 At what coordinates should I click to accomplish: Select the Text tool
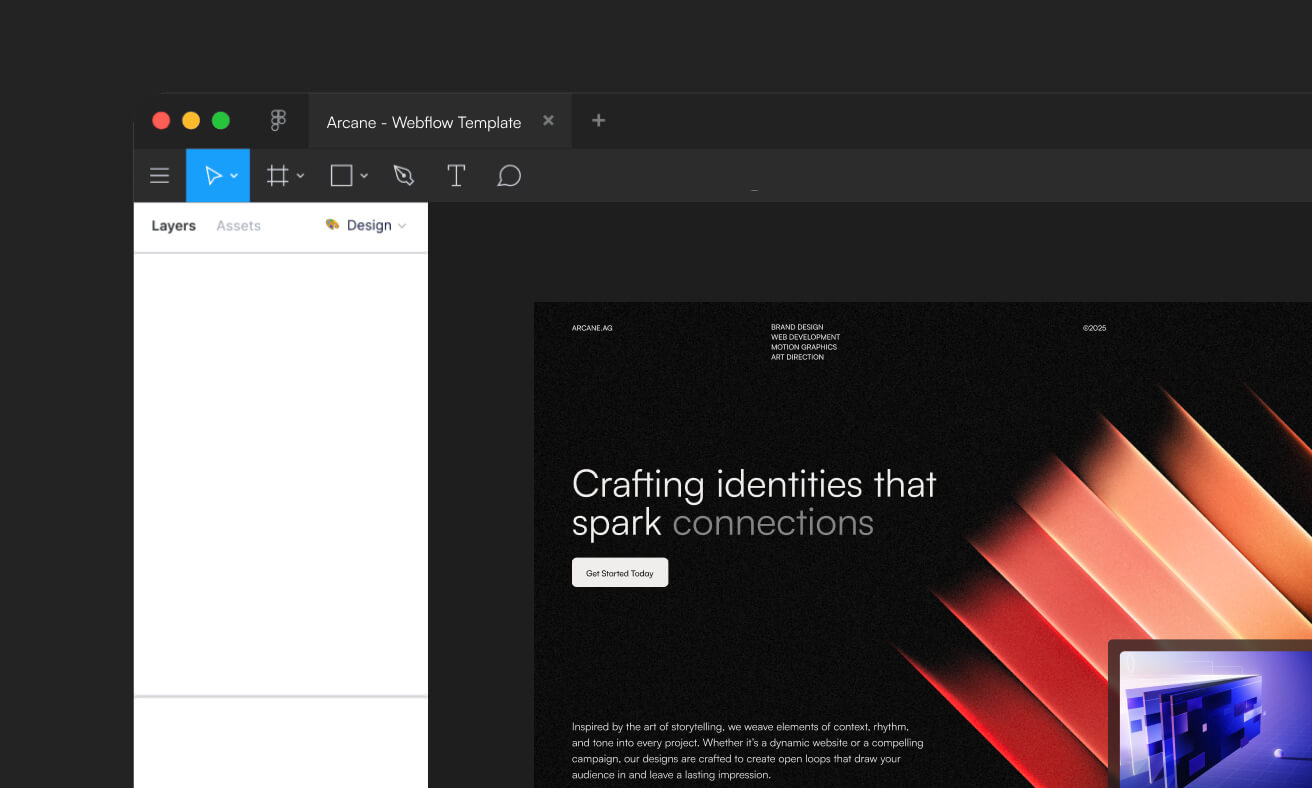(x=456, y=175)
